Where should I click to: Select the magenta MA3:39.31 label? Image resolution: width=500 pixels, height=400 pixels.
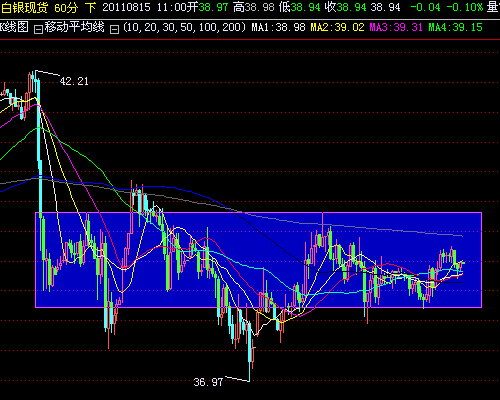tap(396, 27)
